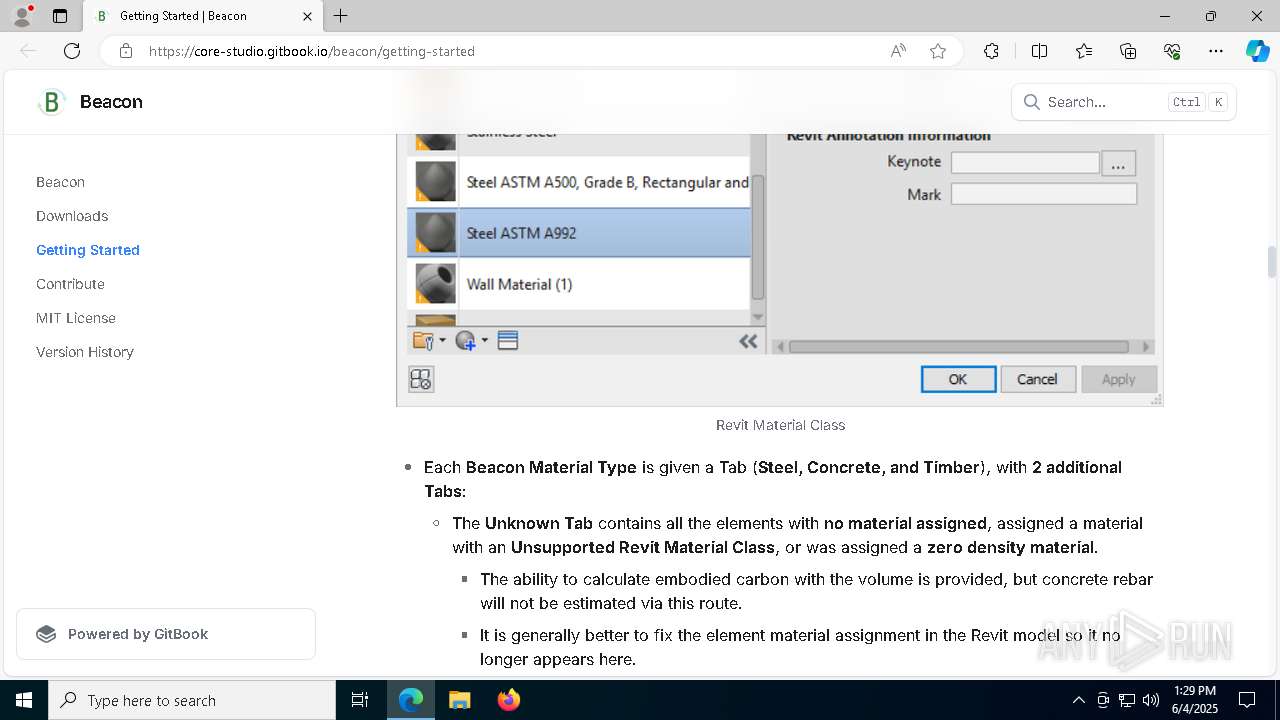This screenshot has height=720, width=1280.
Task: Open tab actions menu icon
Action: [60, 16]
